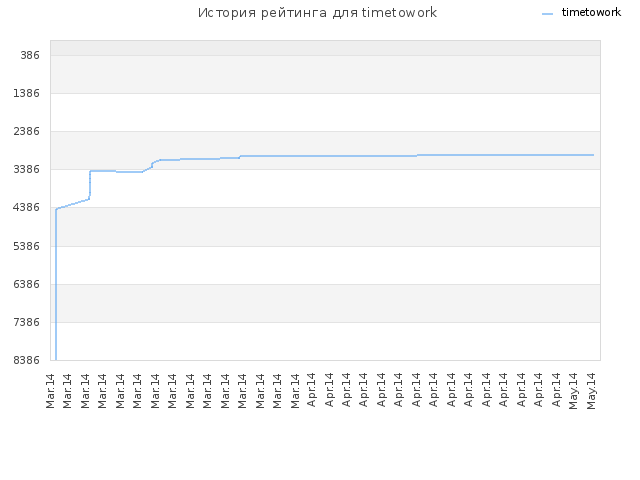
Task: Select the 6386 y-axis label
Action: [27, 284]
